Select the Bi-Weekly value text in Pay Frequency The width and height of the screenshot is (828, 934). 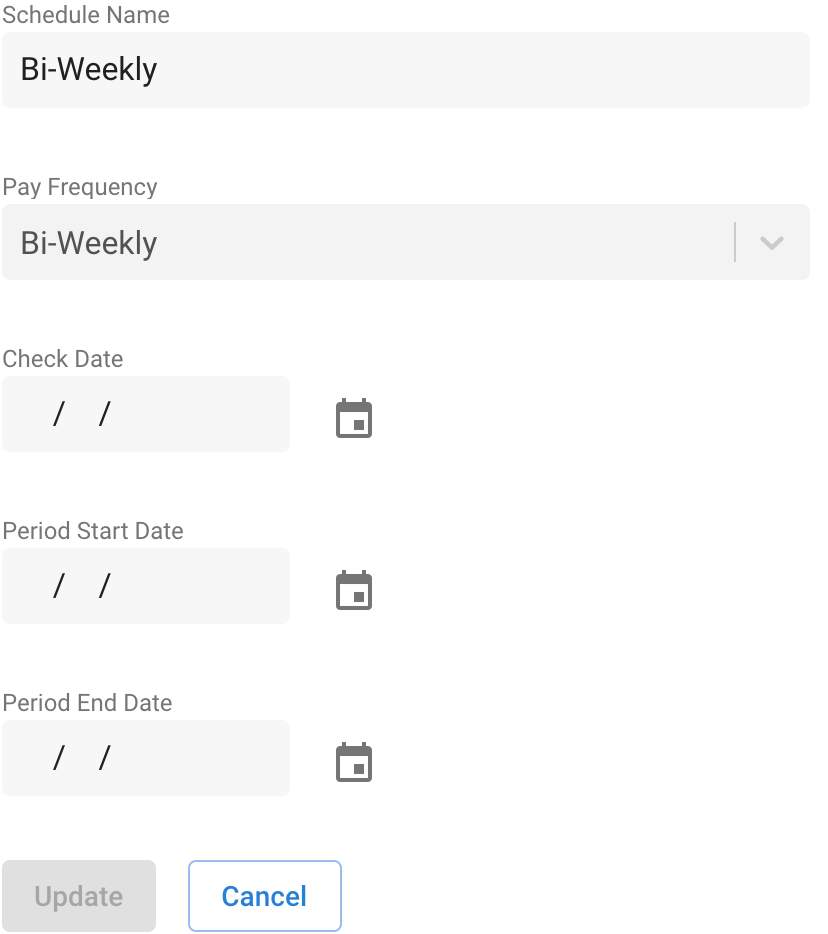[89, 243]
